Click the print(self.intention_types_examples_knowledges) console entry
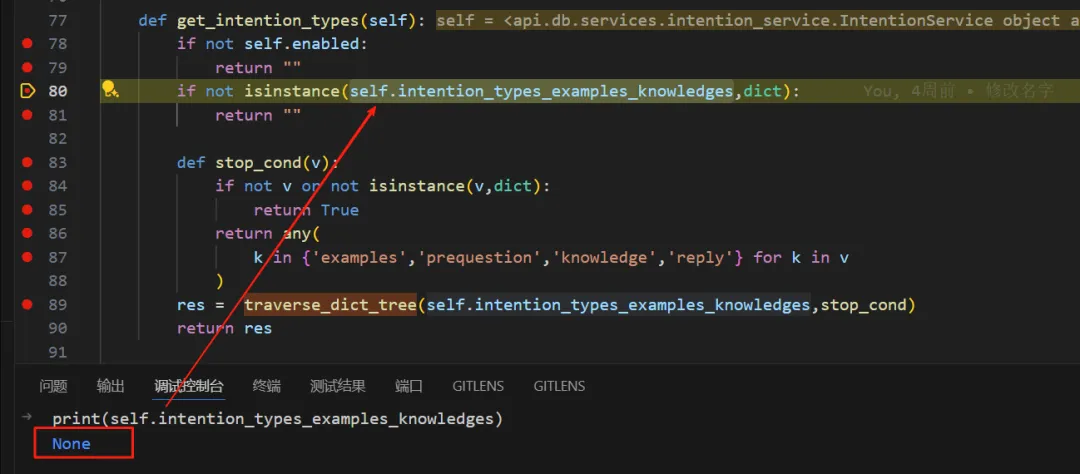 click(x=278, y=419)
